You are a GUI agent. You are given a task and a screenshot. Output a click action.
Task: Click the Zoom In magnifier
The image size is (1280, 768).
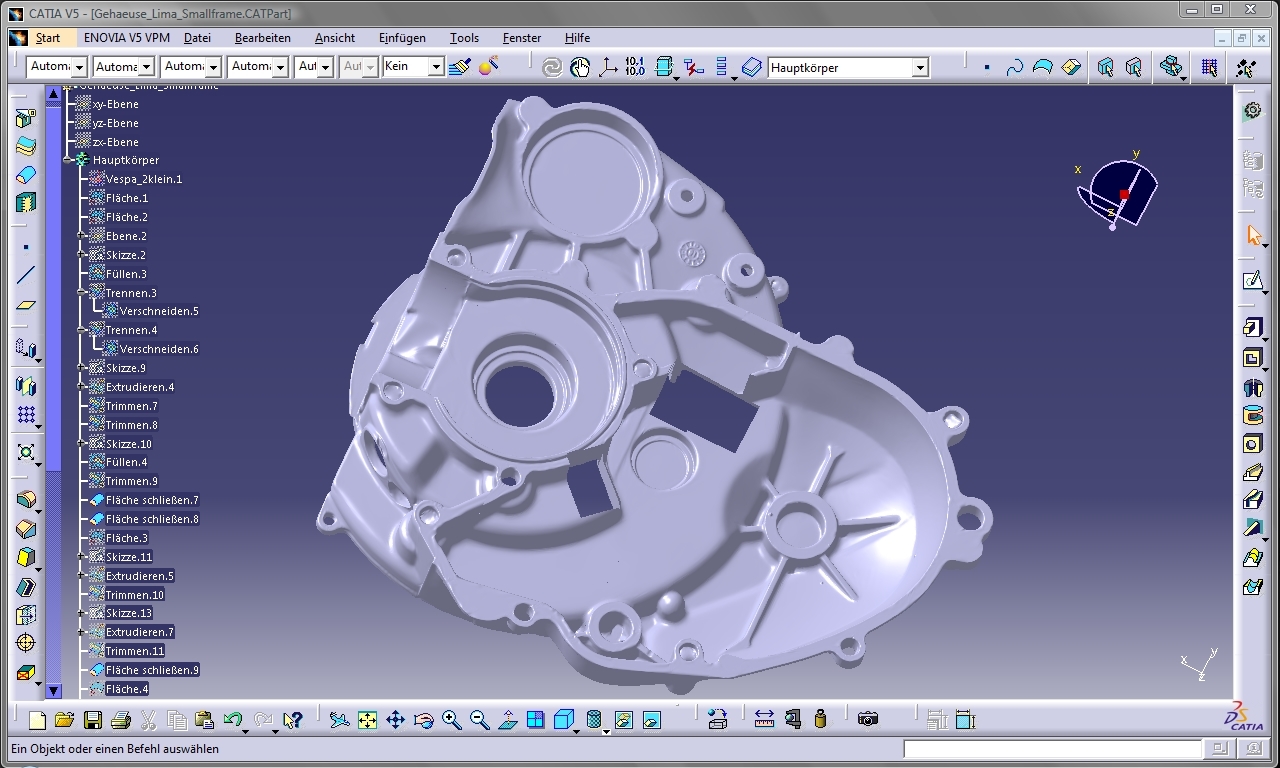pyautogui.click(x=451, y=720)
